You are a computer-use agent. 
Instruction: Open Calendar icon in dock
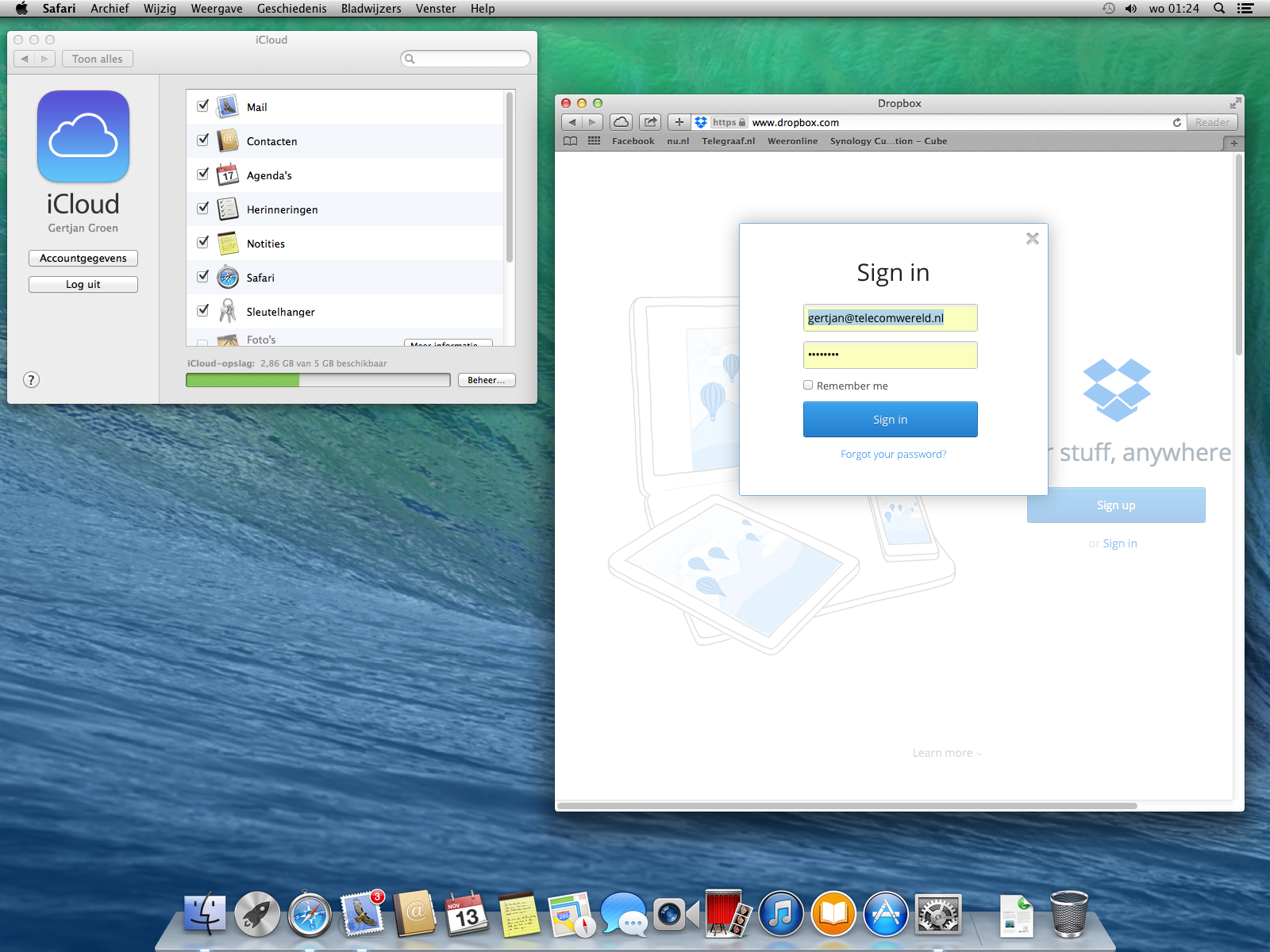pos(467,915)
